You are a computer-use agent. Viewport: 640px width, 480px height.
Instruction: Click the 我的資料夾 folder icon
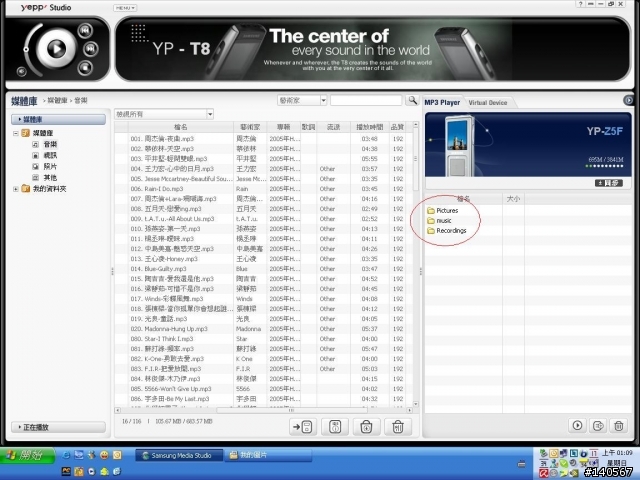pyautogui.click(x=25, y=189)
